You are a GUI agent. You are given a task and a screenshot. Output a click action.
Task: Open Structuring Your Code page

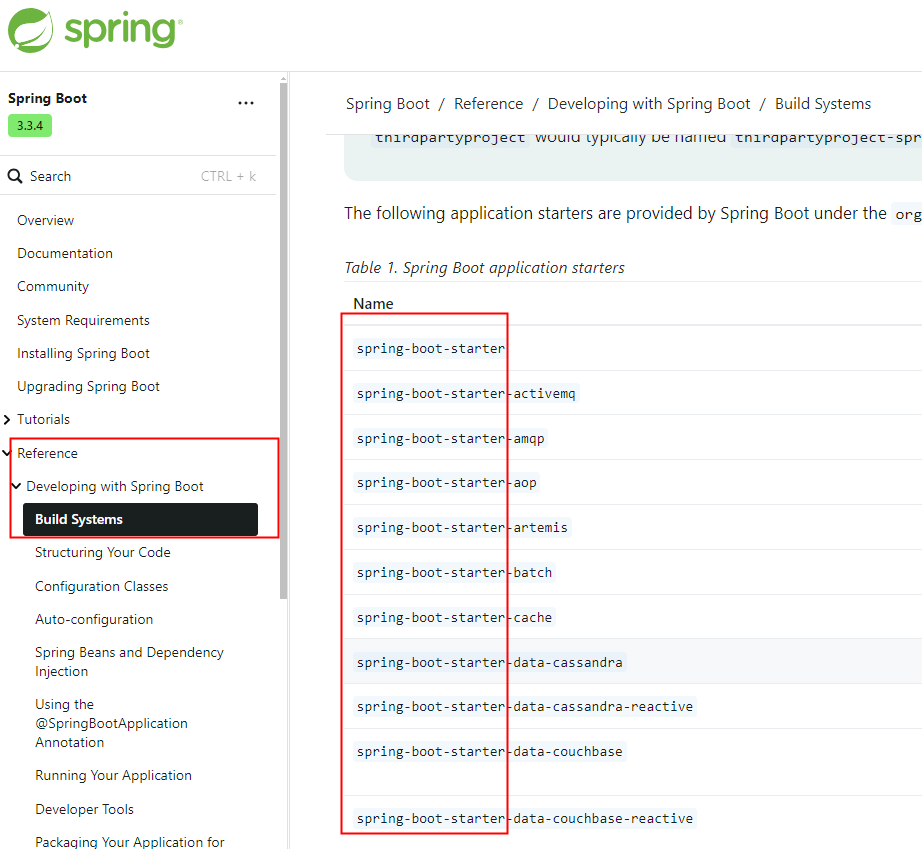[x=103, y=553]
